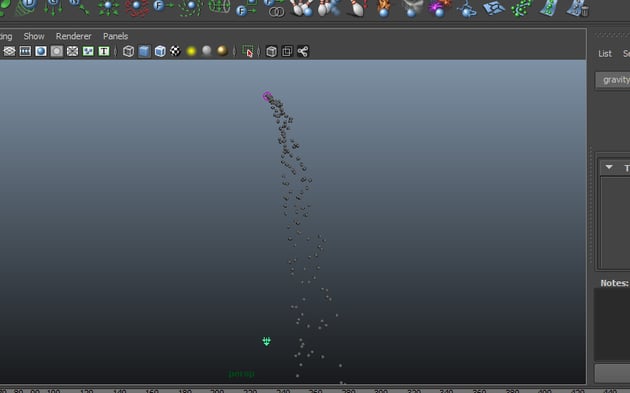Enable wireframe on shaded display
The height and width of the screenshot is (393, 630).
[160, 51]
